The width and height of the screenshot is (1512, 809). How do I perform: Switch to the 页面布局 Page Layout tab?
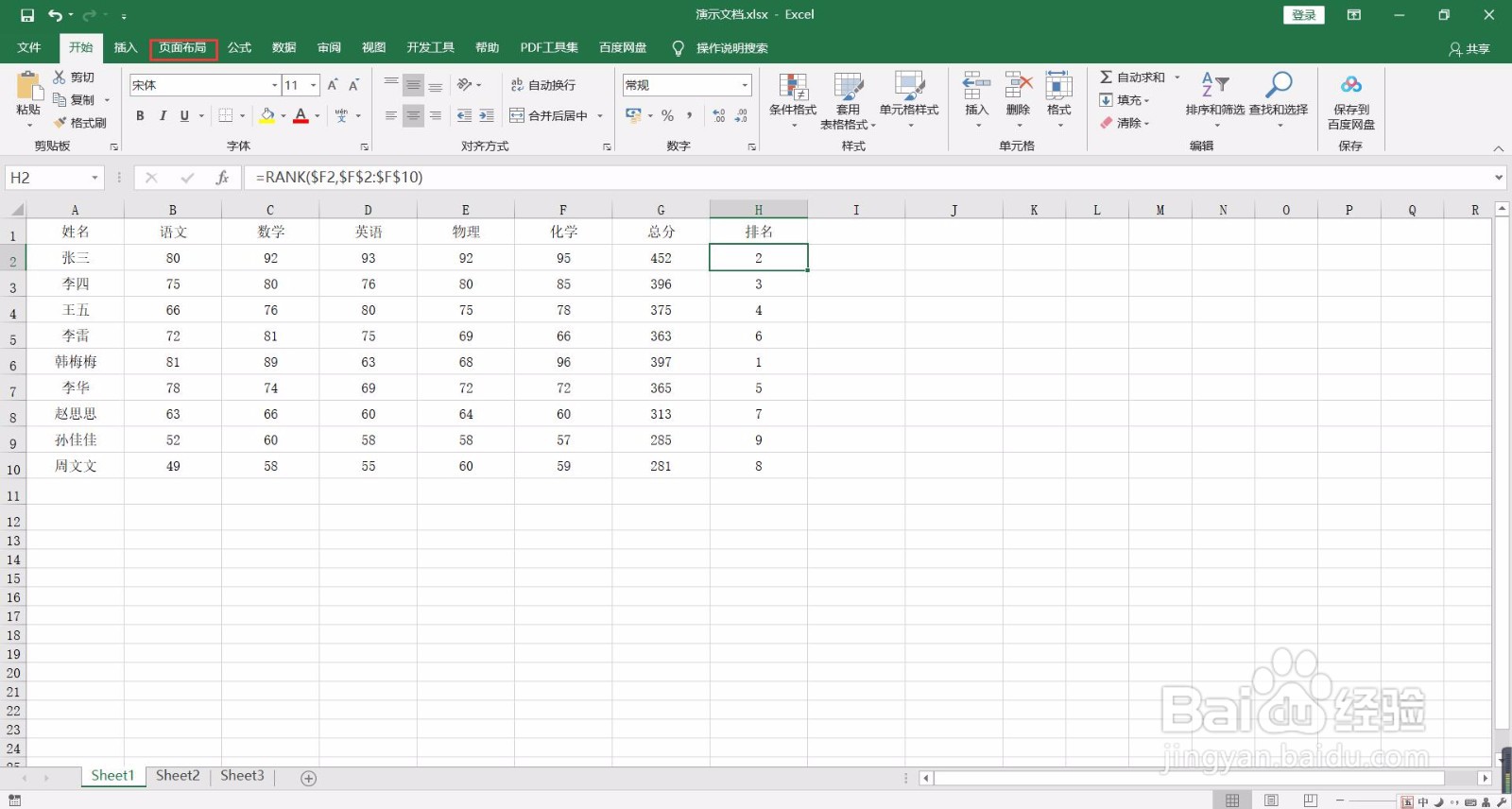(x=183, y=48)
